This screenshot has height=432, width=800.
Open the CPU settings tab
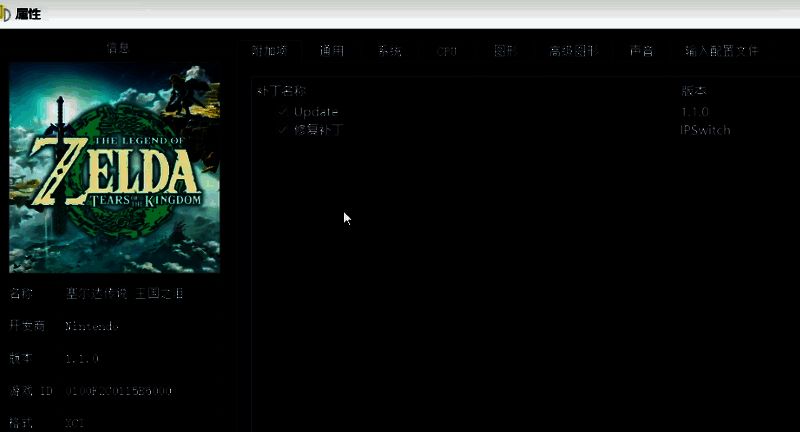[x=447, y=51]
